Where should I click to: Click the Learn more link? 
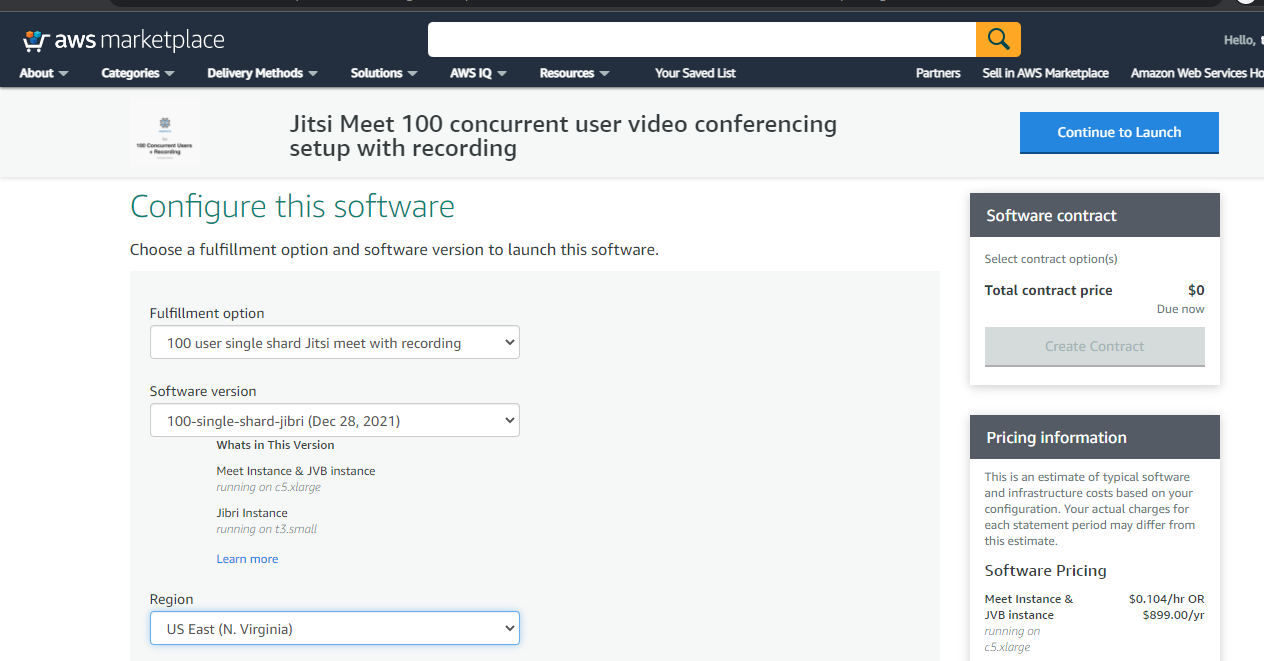coord(247,559)
